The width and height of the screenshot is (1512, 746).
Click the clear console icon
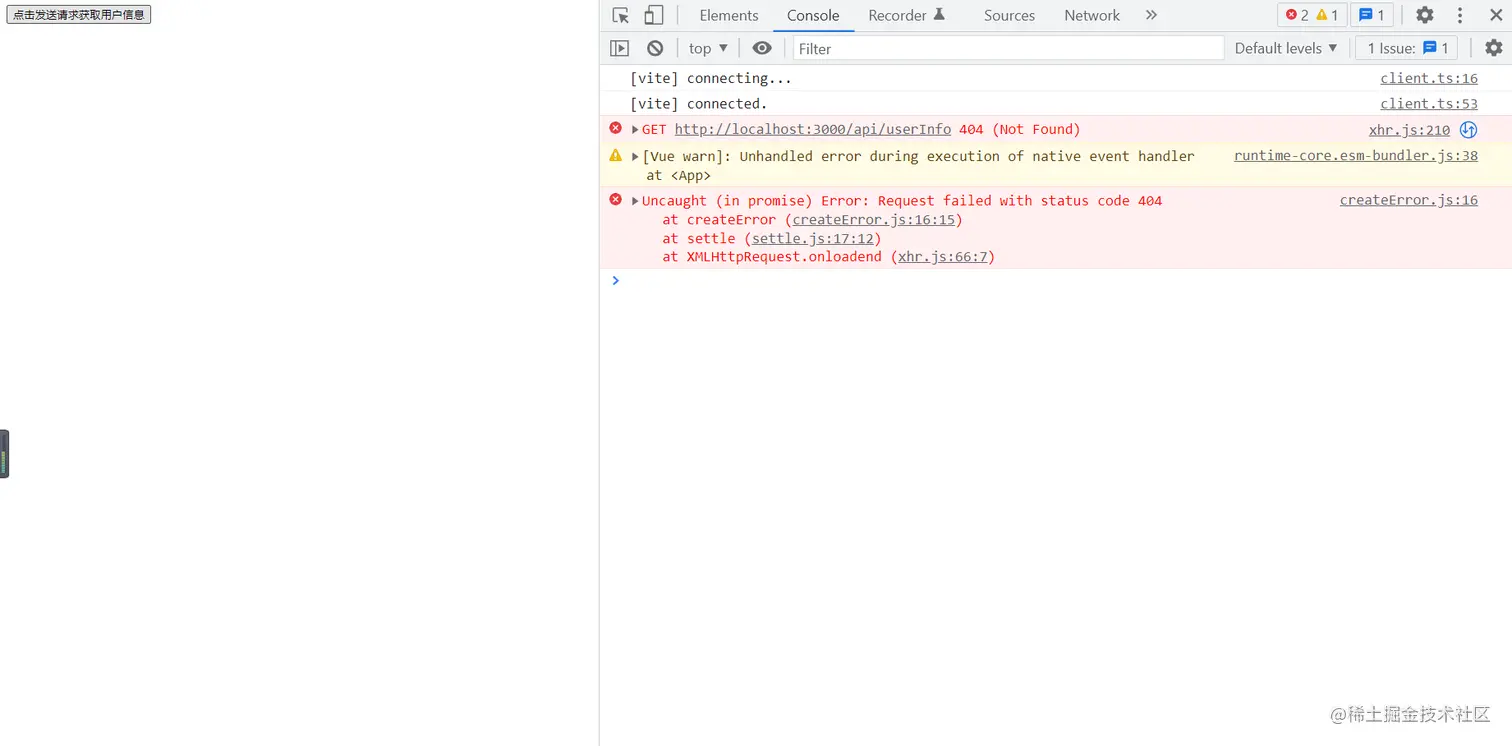(x=655, y=48)
